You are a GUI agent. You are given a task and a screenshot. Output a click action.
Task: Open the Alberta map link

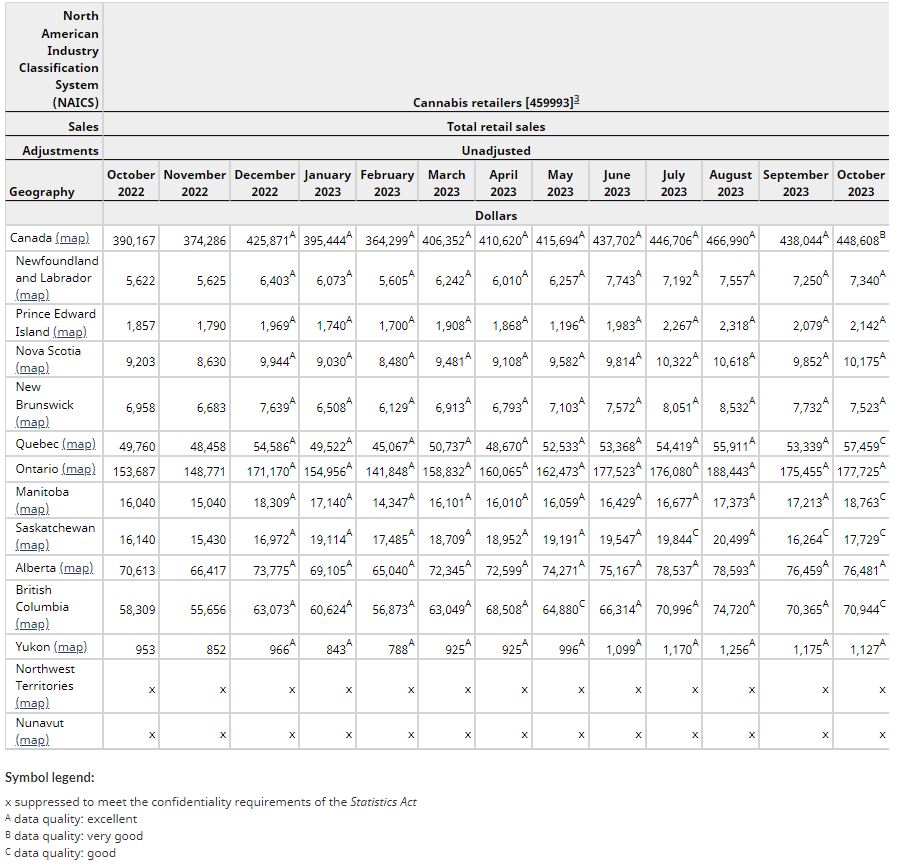tap(76, 568)
